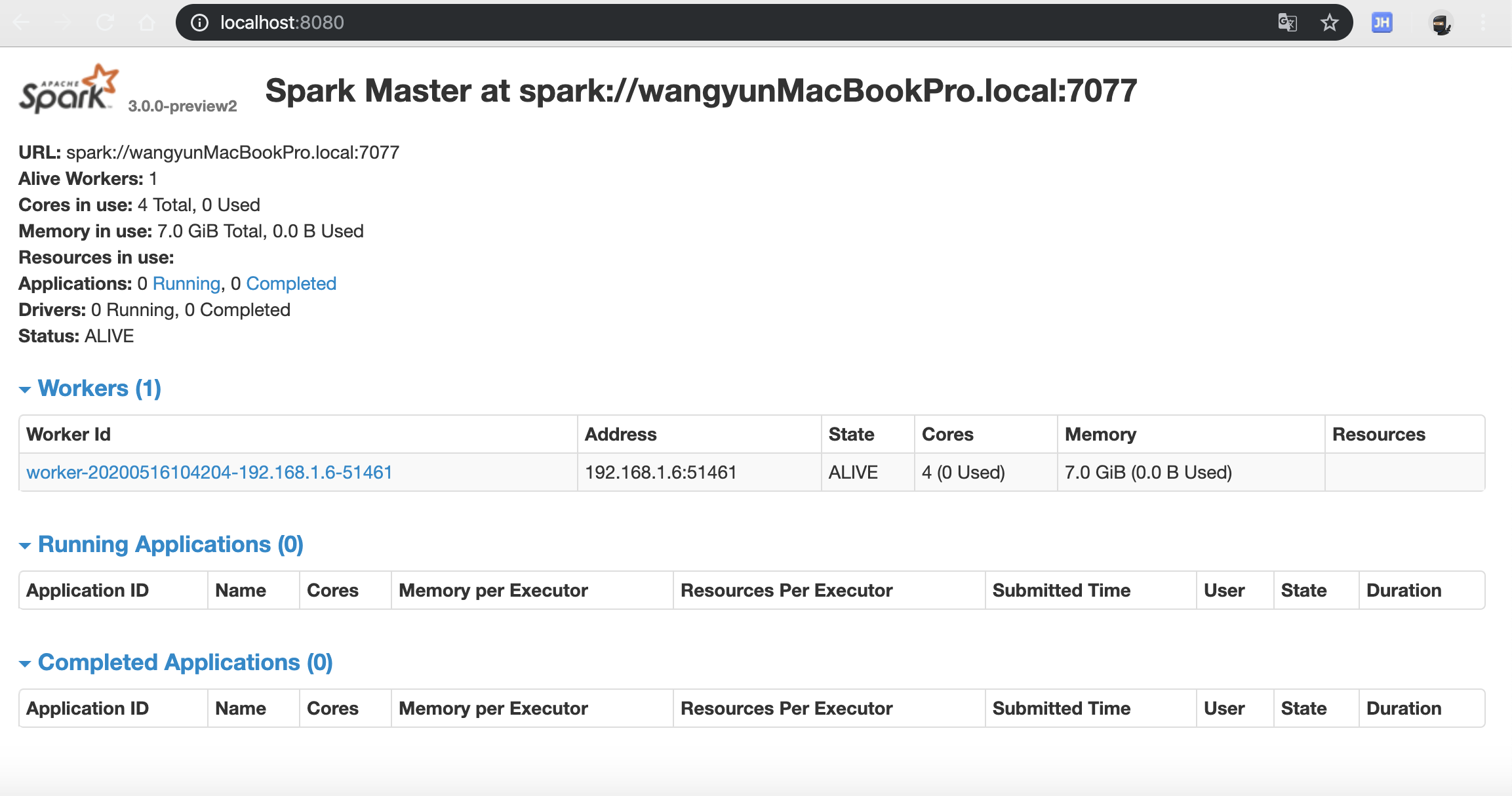Viewport: 1512px width, 796px height.
Task: Click the Google Translate icon in address bar
Action: pyautogui.click(x=1287, y=22)
